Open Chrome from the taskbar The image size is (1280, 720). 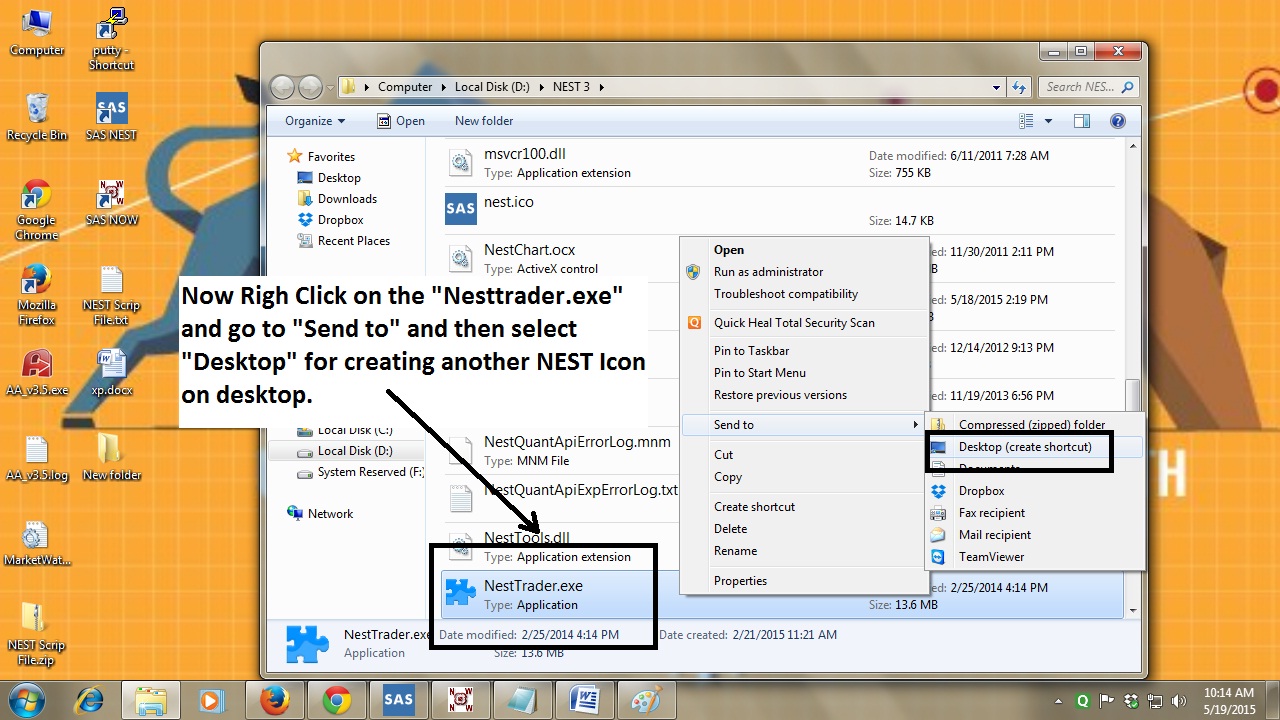click(x=337, y=700)
